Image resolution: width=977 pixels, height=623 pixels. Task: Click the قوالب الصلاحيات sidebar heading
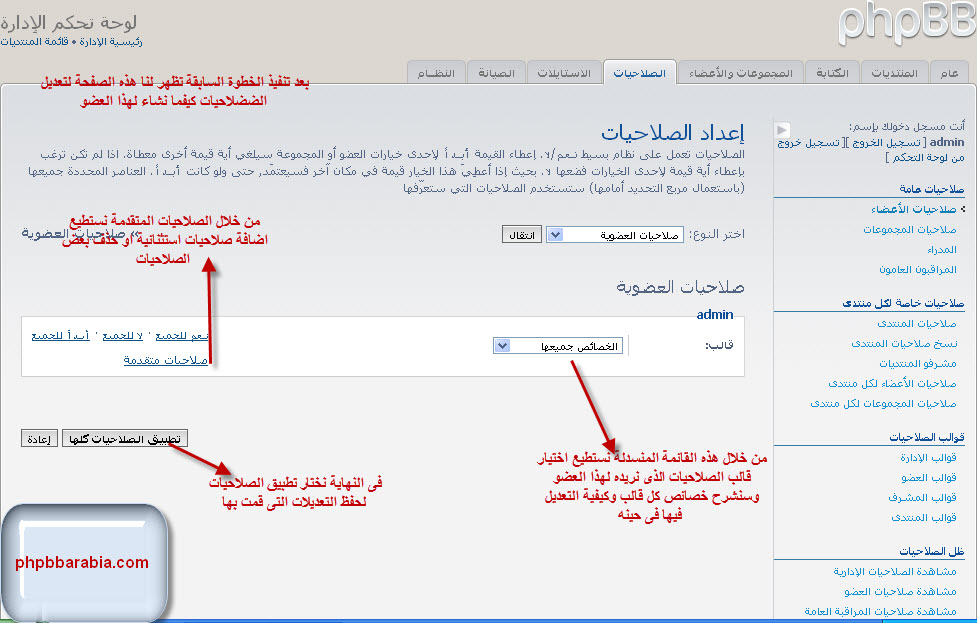coord(927,437)
